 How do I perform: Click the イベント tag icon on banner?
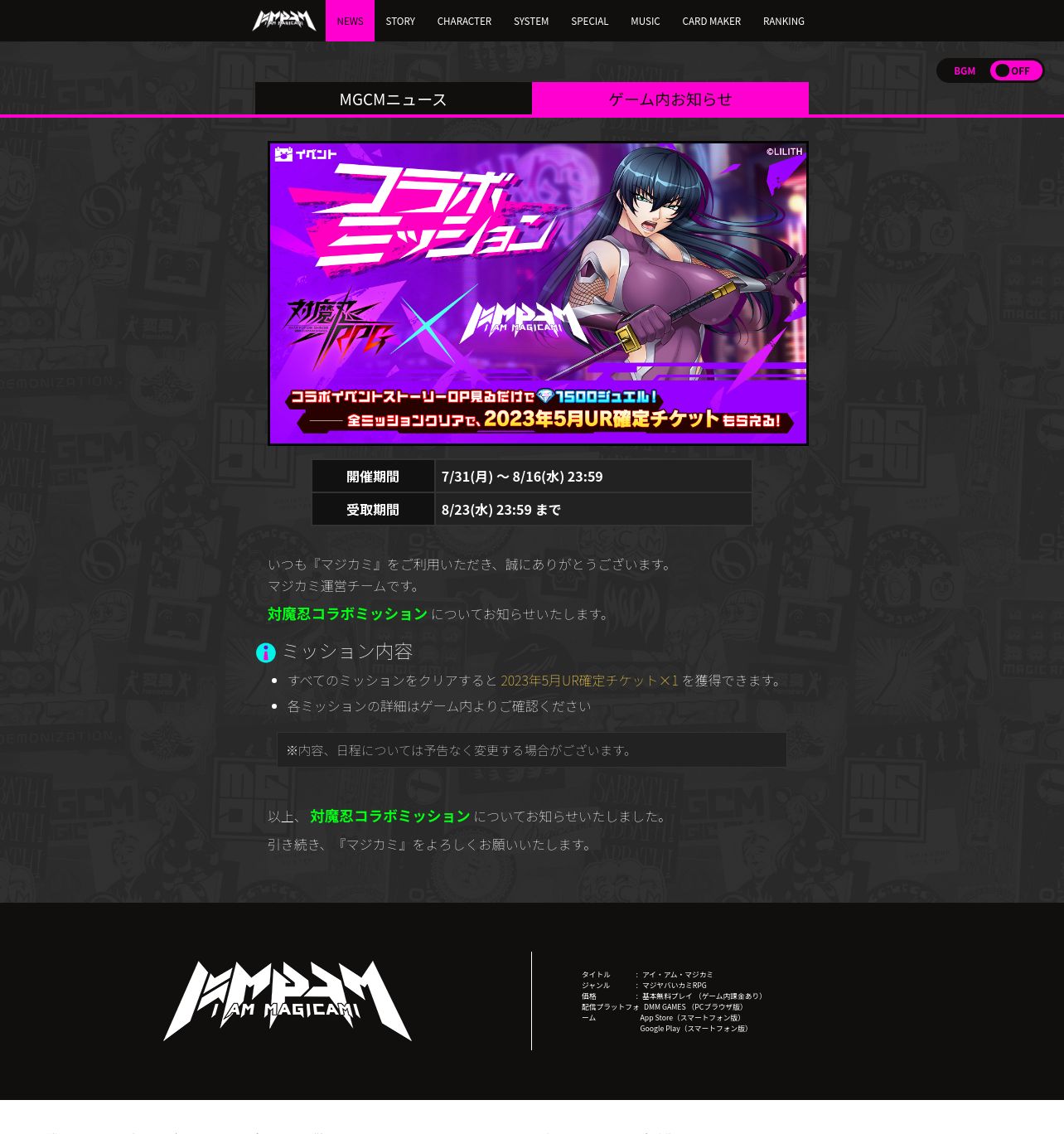pyautogui.click(x=306, y=154)
